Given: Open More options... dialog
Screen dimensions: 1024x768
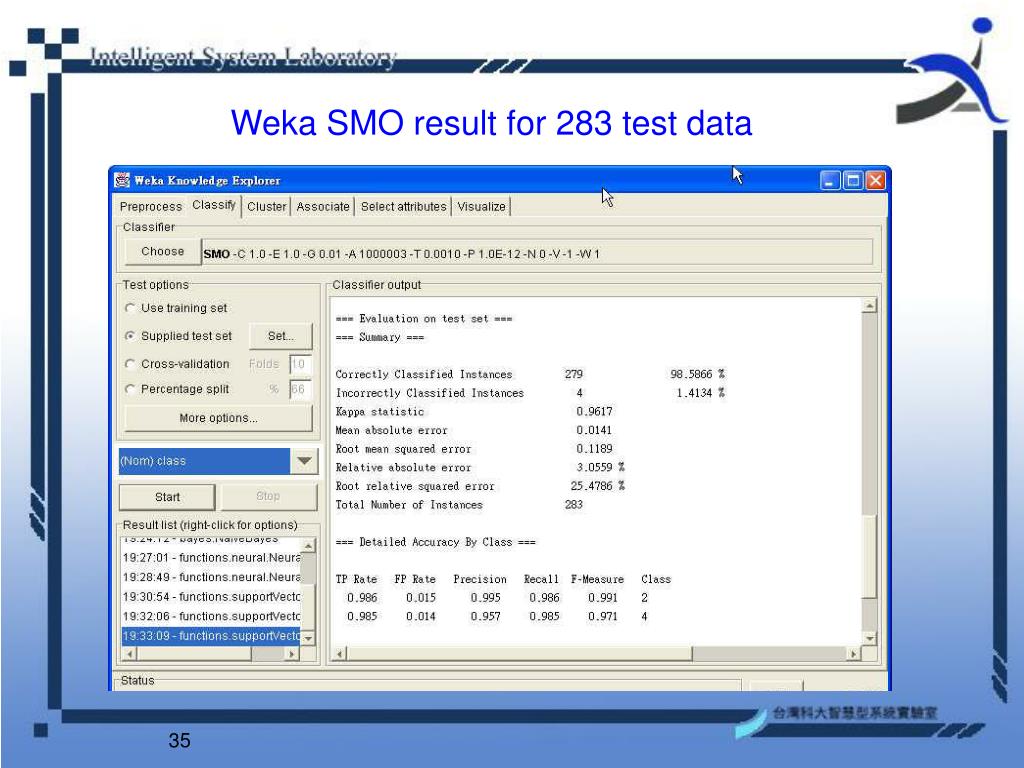Looking at the screenshot, I should click(218, 418).
